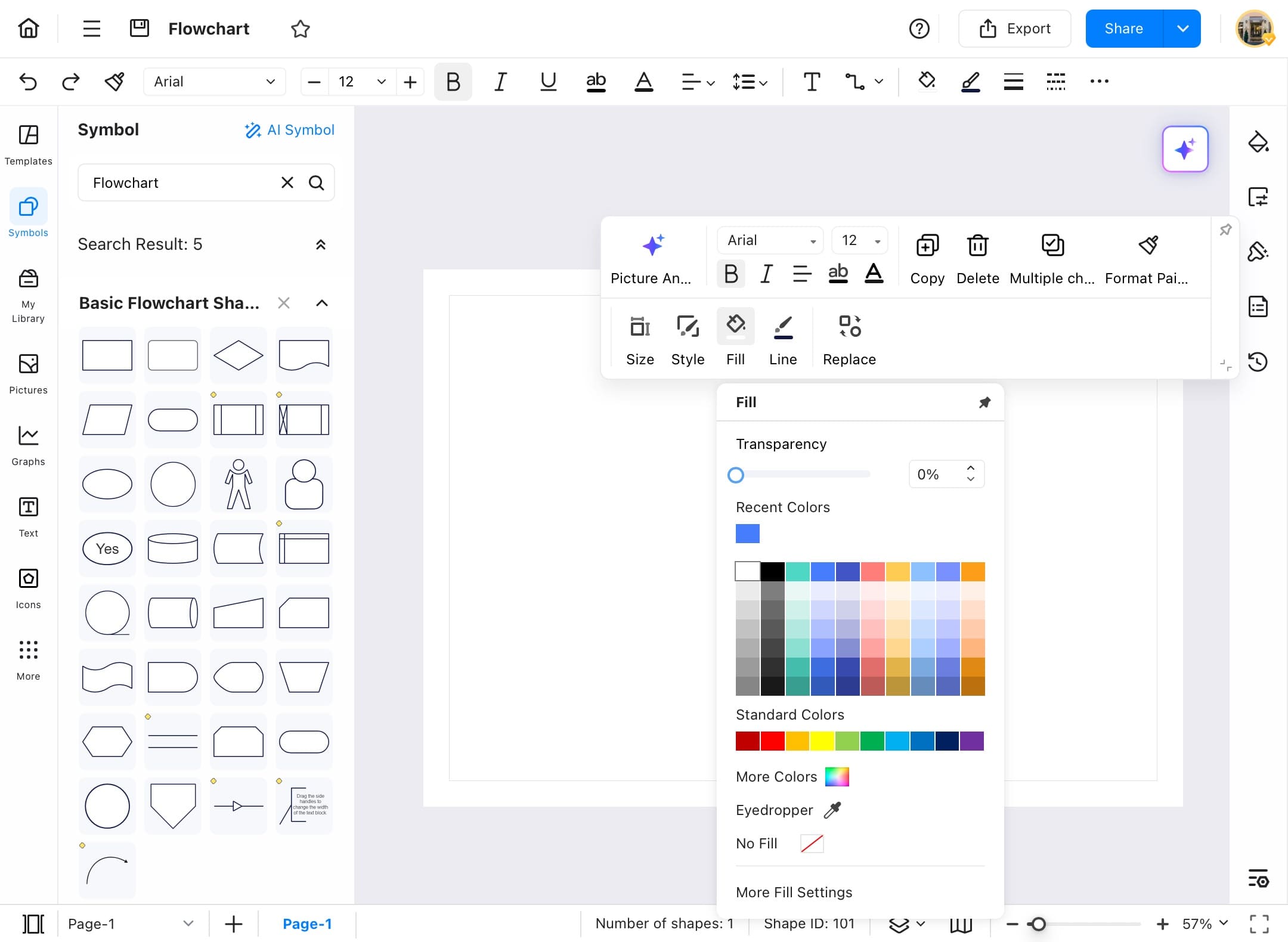Open More Fill Settings
Screen dimensions: 1288x942
pos(794,892)
